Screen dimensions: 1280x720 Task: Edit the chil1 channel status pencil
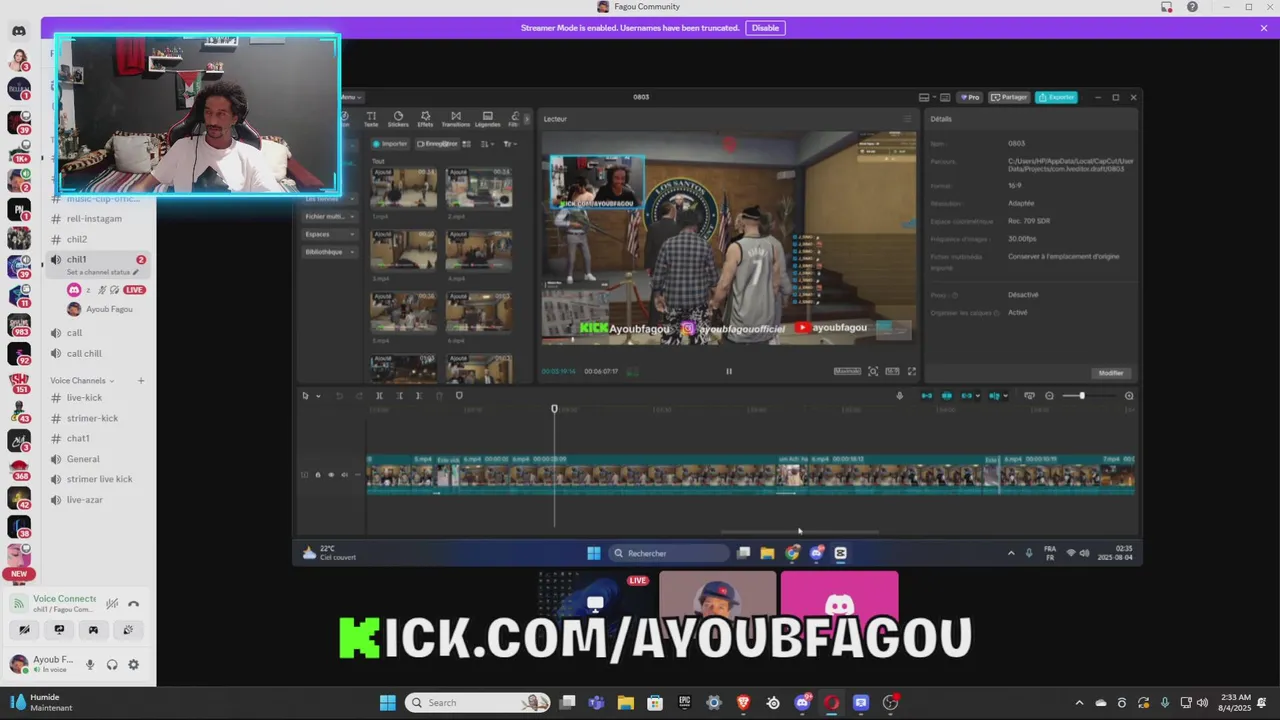pyautogui.click(x=136, y=272)
